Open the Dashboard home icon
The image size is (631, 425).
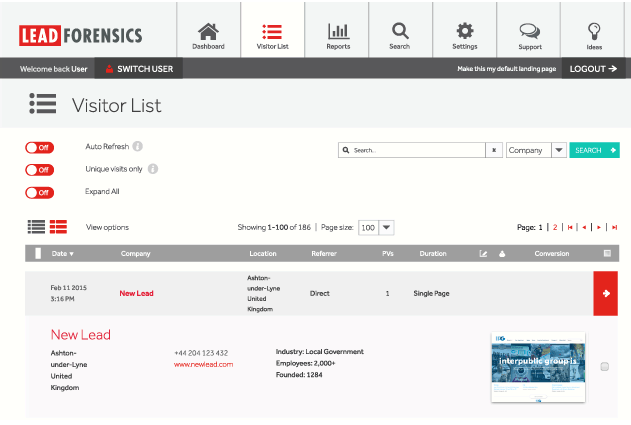(x=208, y=35)
